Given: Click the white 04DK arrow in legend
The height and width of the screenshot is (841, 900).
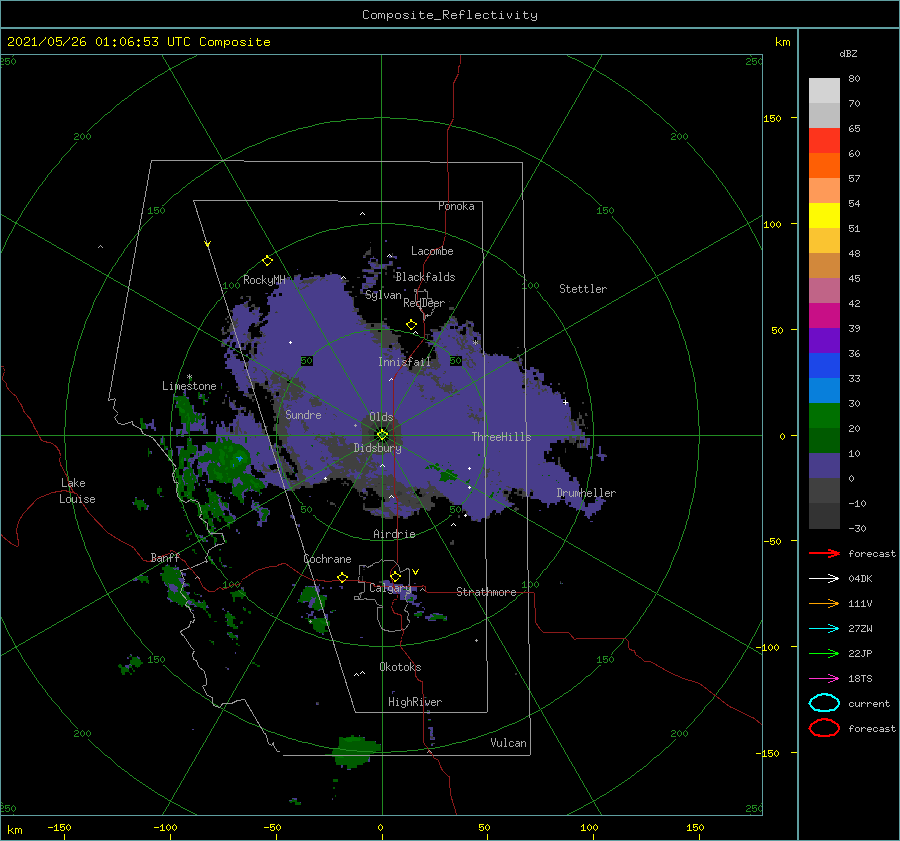Looking at the screenshot, I should [x=824, y=578].
